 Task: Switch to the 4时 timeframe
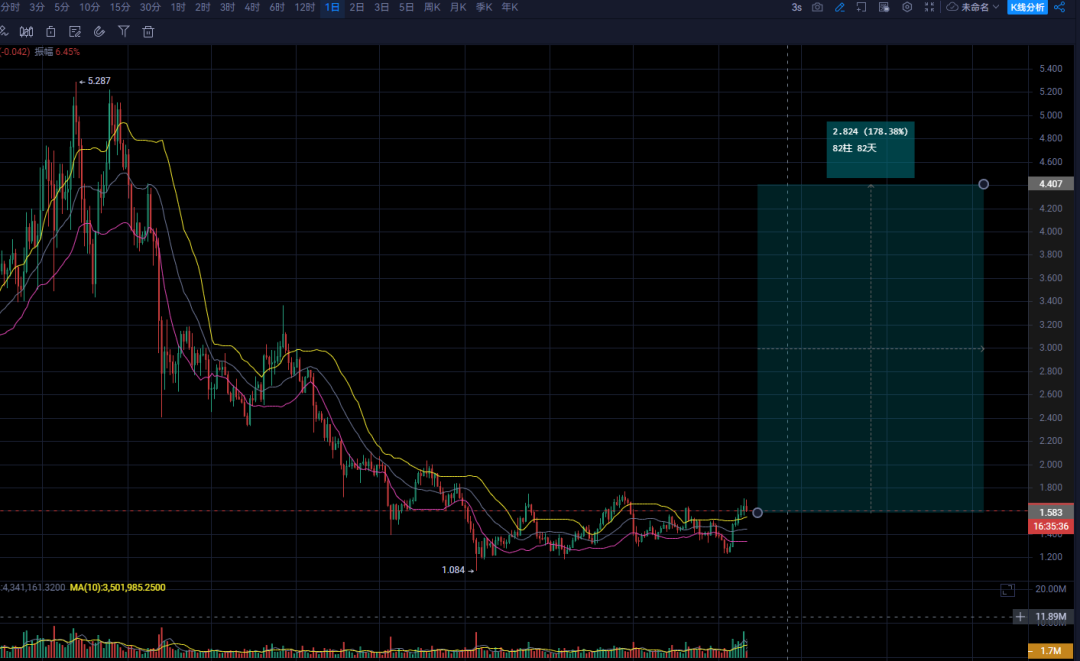[252, 8]
